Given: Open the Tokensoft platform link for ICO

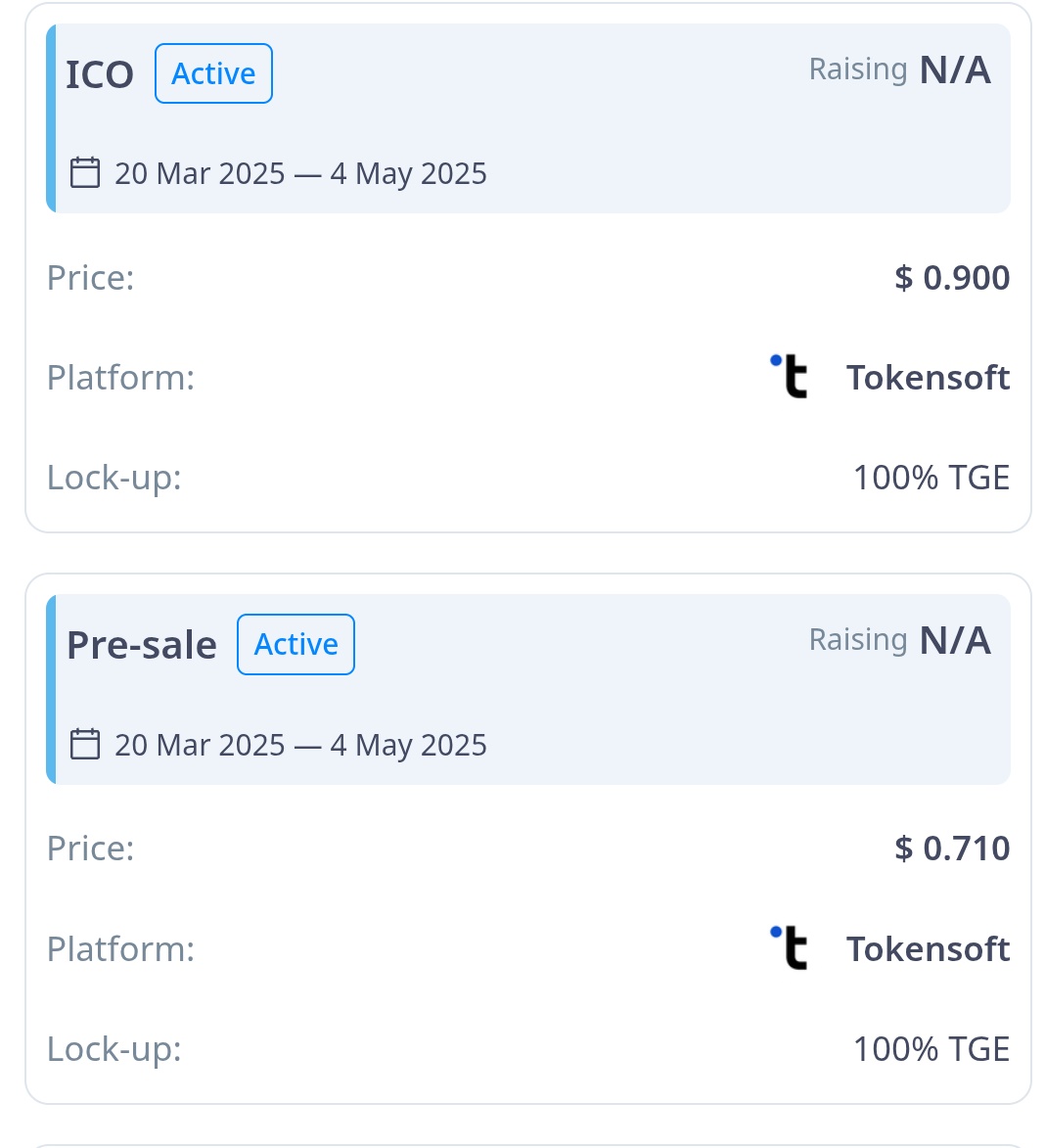Looking at the screenshot, I should click(928, 378).
